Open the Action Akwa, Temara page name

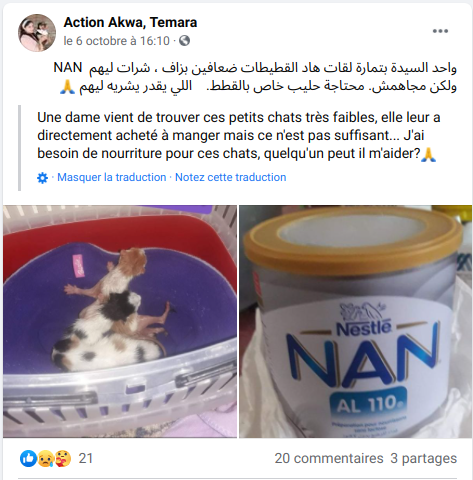pyautogui.click(x=130, y=22)
